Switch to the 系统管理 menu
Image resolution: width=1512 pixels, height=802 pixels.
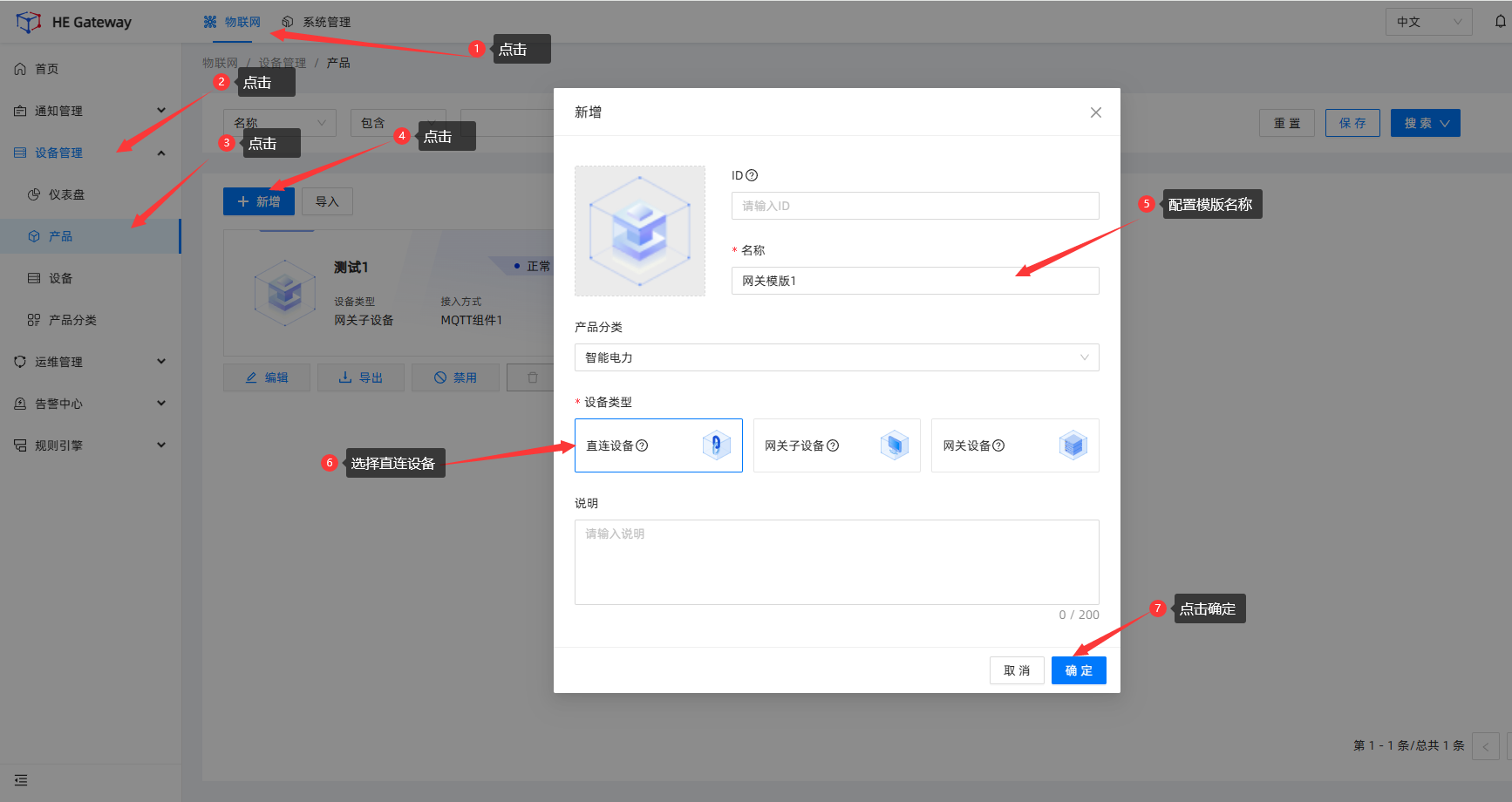(x=316, y=21)
